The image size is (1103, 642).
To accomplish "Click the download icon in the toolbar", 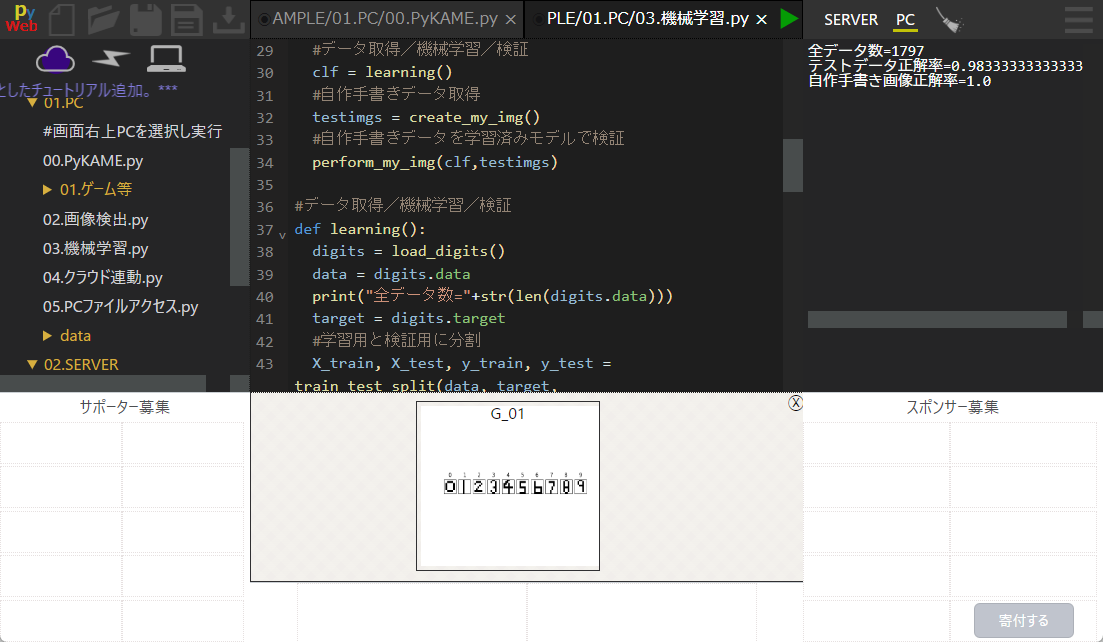I will coord(228,18).
